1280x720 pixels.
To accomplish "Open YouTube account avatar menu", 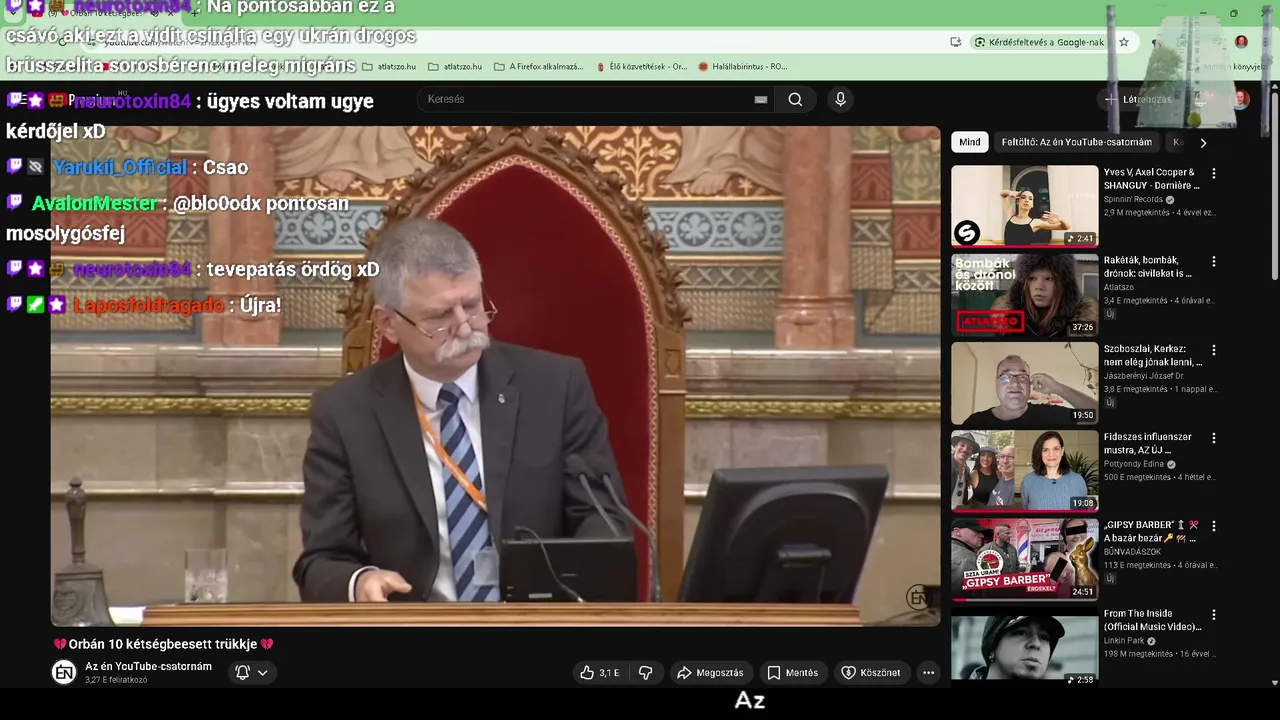I will [1241, 99].
